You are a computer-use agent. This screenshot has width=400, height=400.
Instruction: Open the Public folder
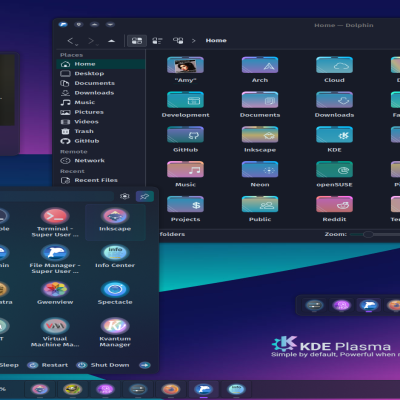[x=260, y=204]
